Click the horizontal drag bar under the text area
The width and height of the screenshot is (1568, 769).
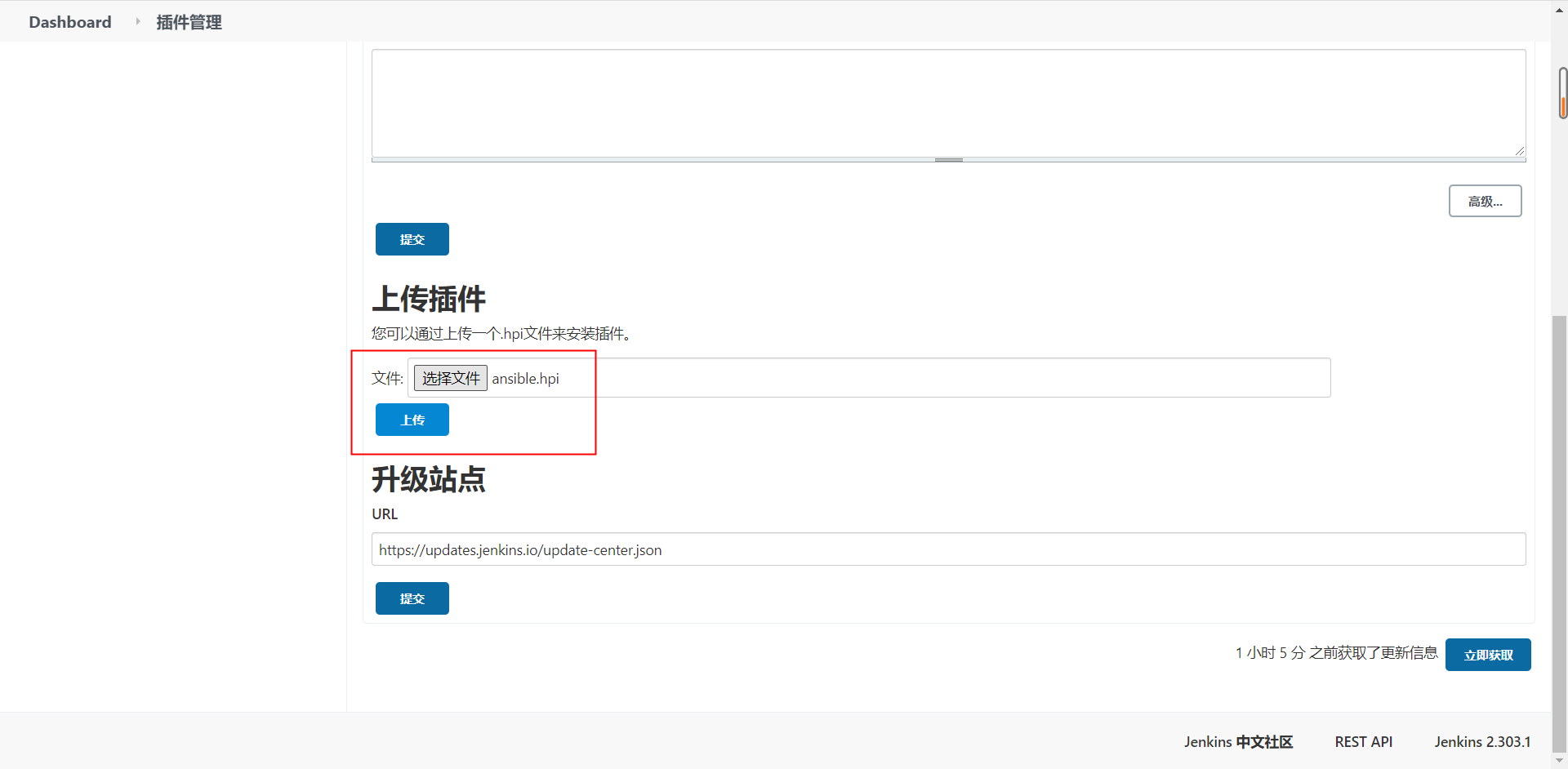tap(948, 160)
